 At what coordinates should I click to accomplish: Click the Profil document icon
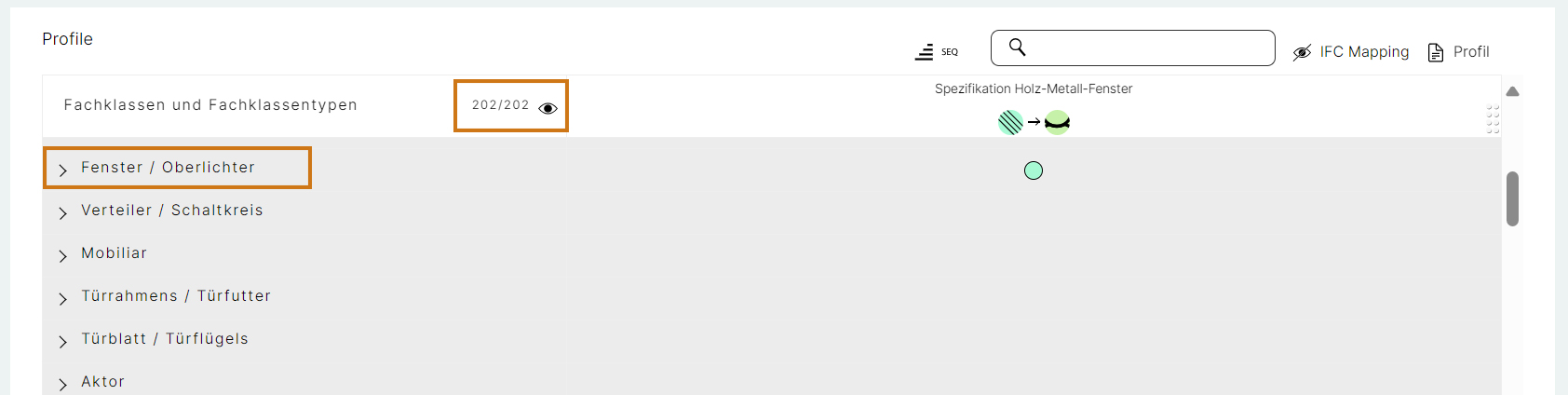tap(1436, 52)
